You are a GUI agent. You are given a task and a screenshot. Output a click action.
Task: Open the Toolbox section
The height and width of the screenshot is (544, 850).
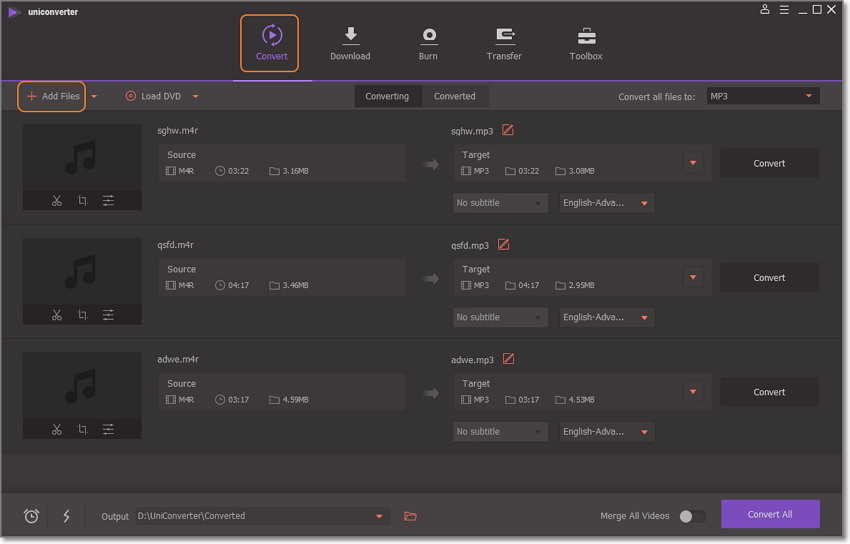pyautogui.click(x=586, y=44)
